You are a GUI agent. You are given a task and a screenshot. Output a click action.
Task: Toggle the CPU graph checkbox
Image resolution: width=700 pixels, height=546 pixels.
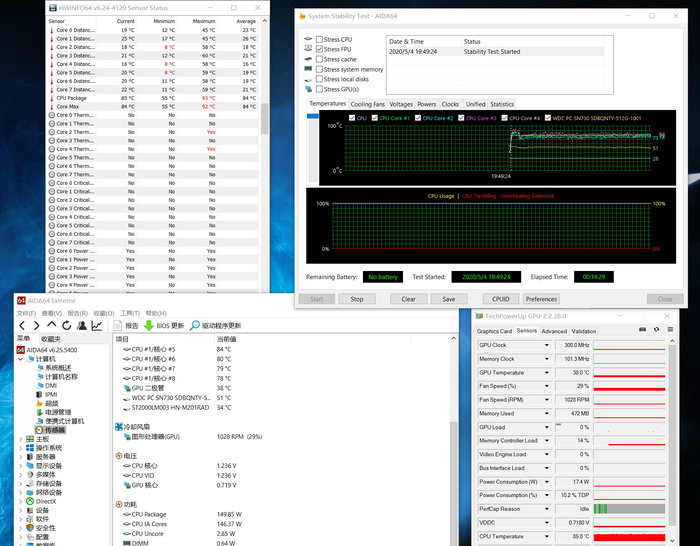click(352, 118)
